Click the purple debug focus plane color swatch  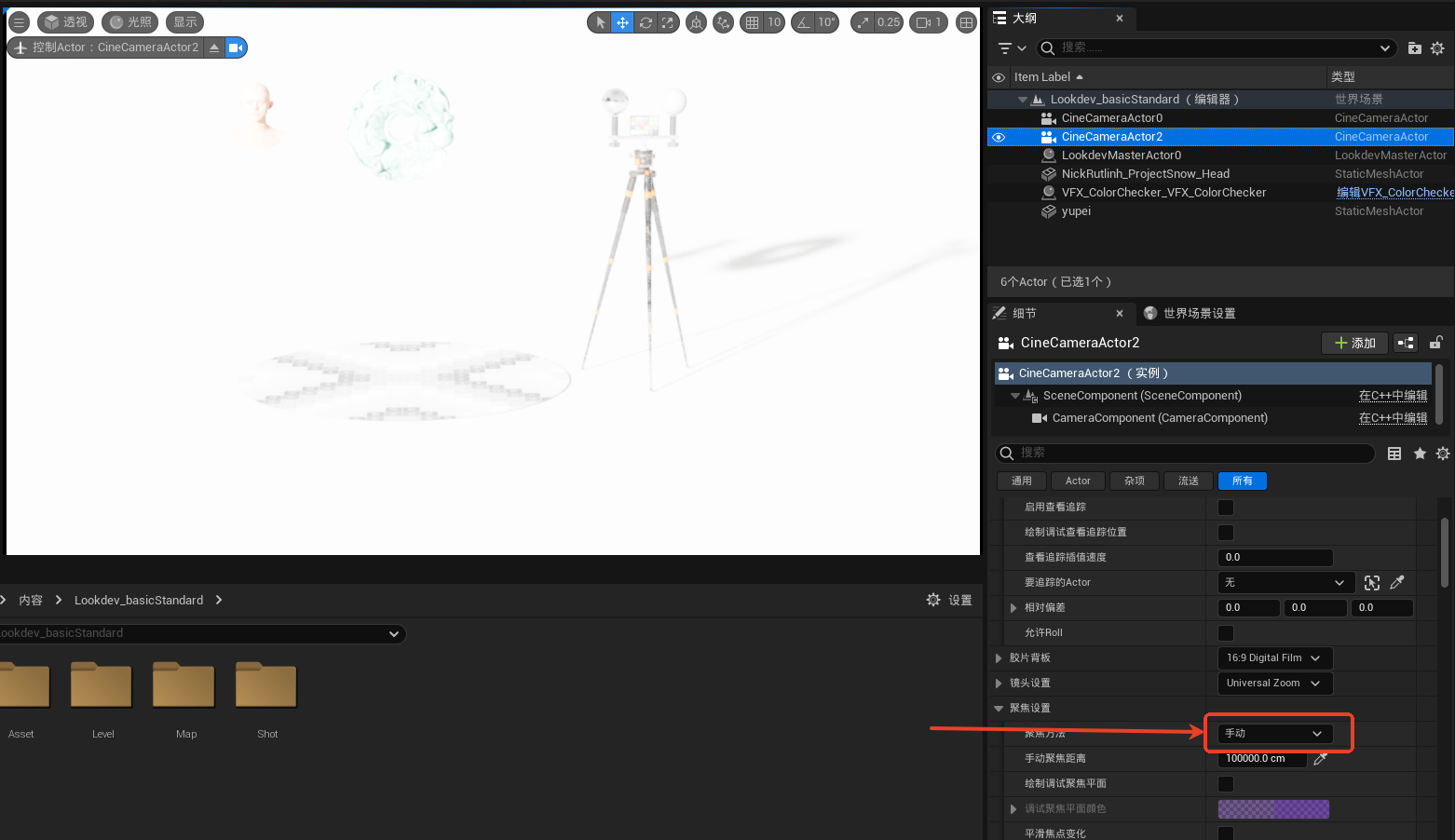click(1273, 809)
